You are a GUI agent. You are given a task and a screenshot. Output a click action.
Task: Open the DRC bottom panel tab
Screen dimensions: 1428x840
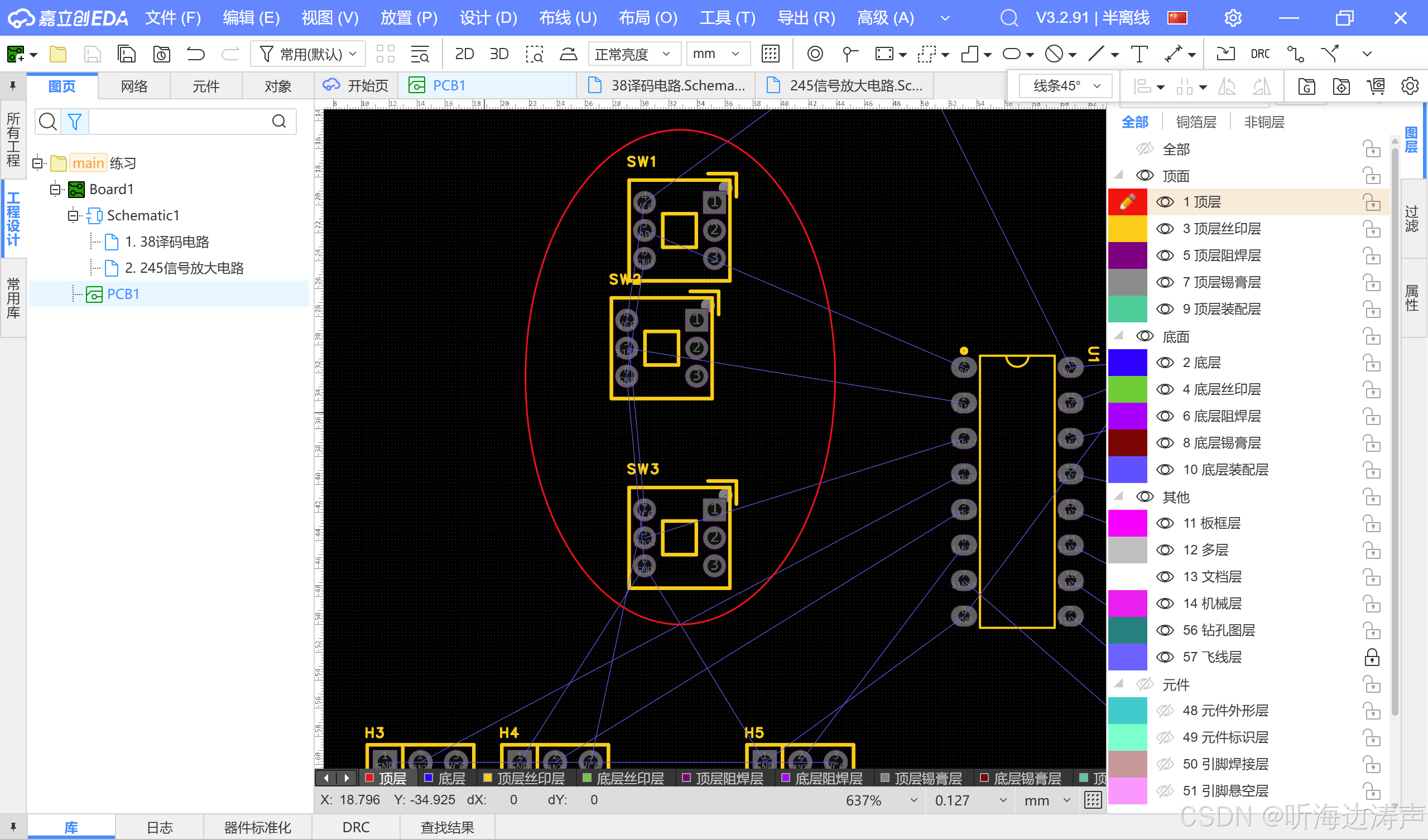(x=356, y=827)
